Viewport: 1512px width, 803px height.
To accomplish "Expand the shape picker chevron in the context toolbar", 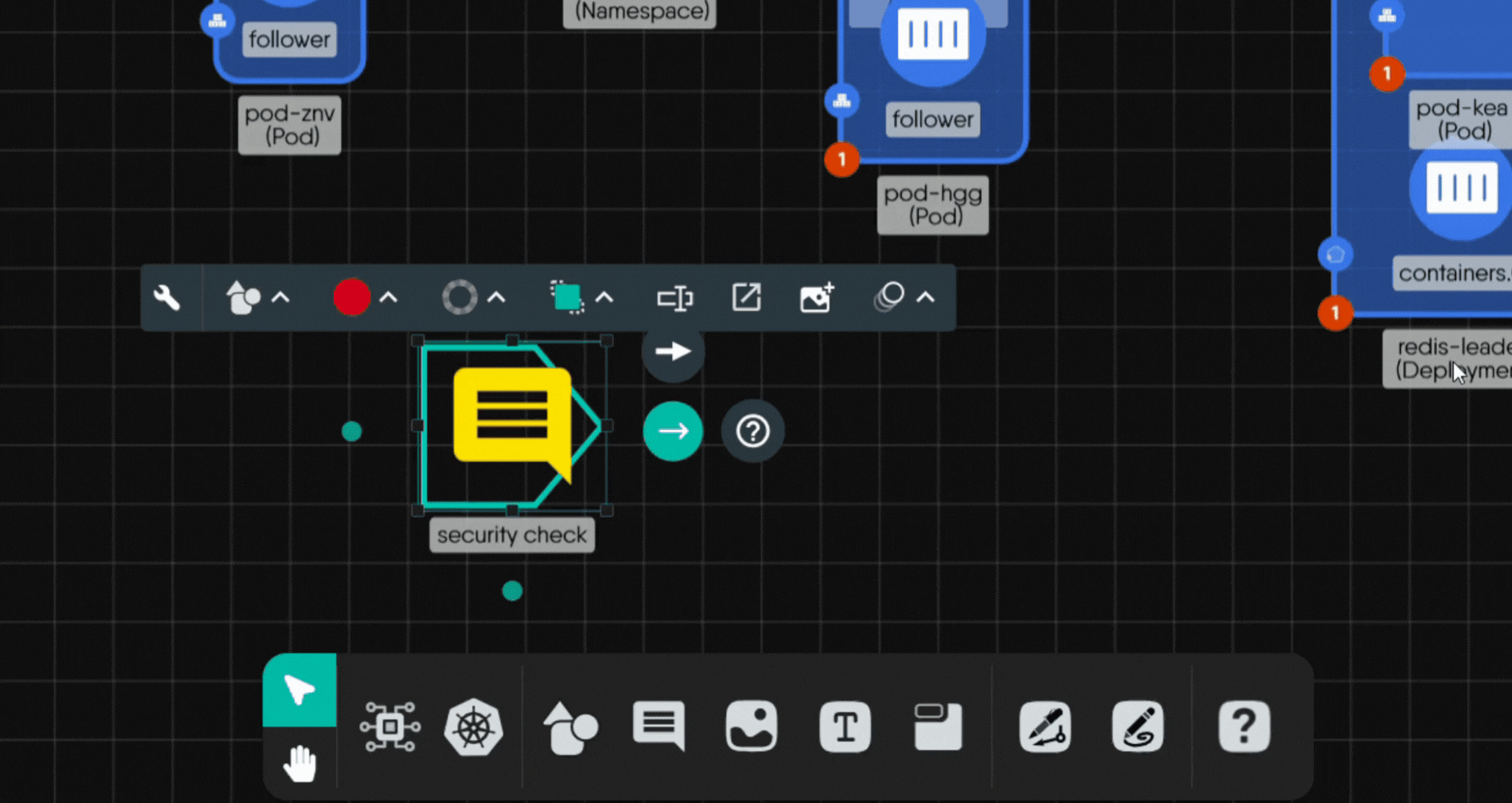I will 280,298.
